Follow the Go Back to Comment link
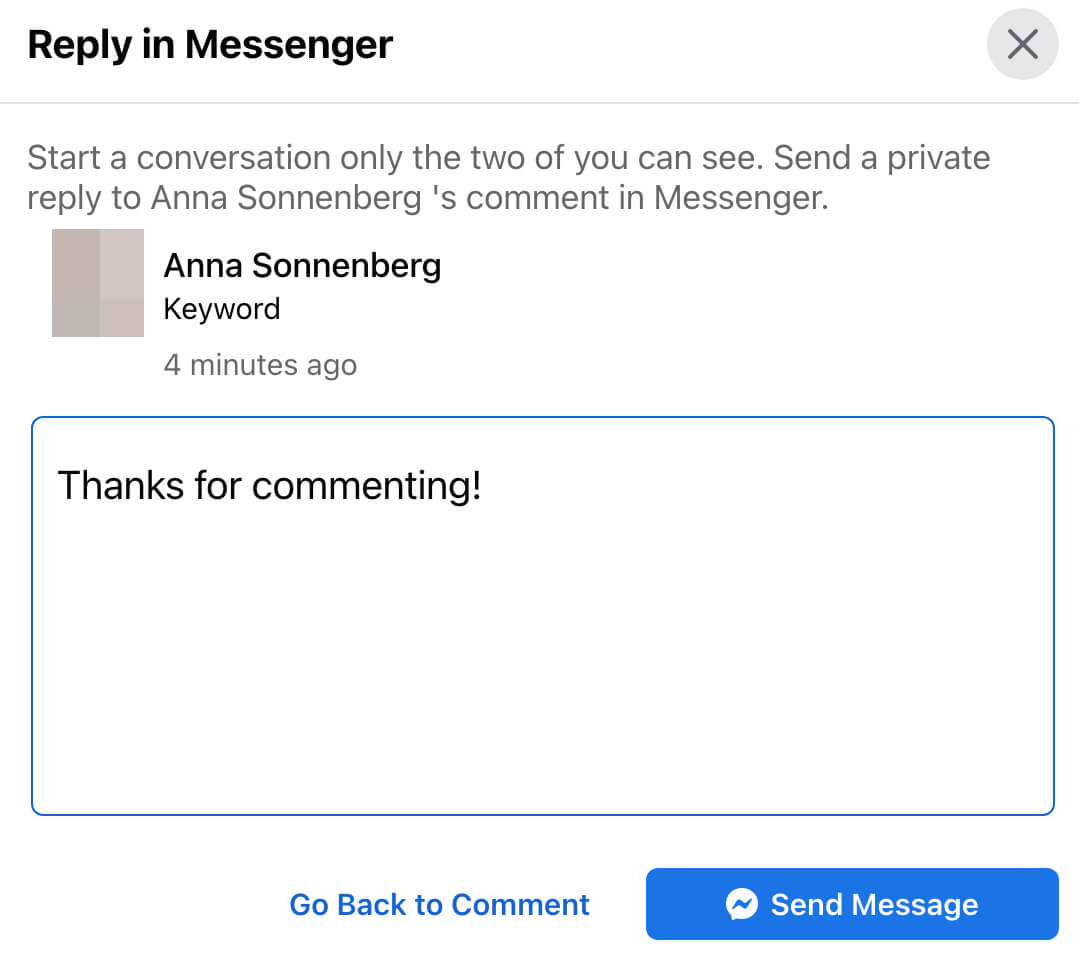Image resolution: width=1079 pixels, height=963 pixels. point(439,904)
